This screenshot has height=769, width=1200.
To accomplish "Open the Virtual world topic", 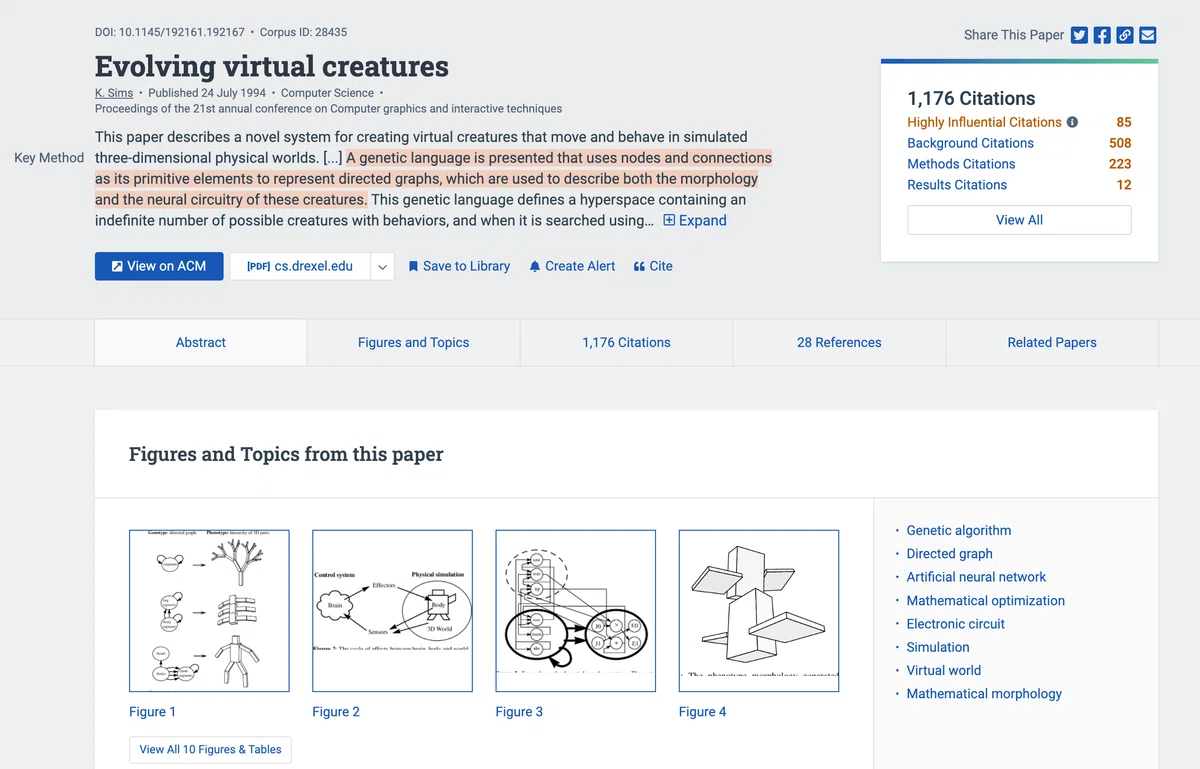I will [x=943, y=670].
